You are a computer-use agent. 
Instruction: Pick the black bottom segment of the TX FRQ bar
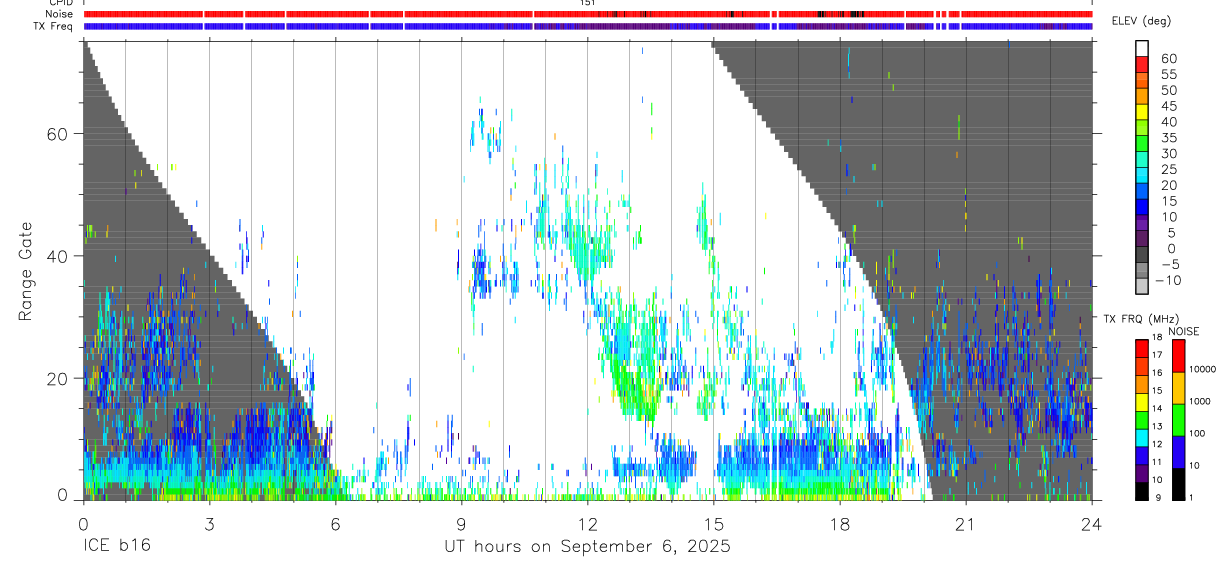pos(1141,491)
